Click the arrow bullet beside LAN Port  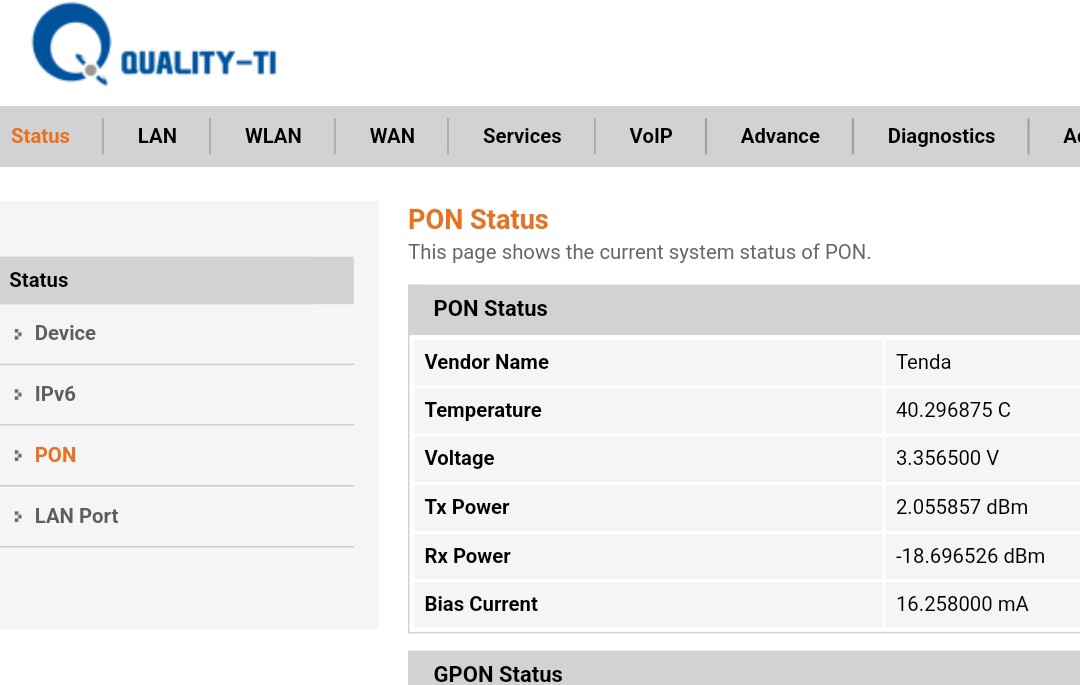coord(18,517)
